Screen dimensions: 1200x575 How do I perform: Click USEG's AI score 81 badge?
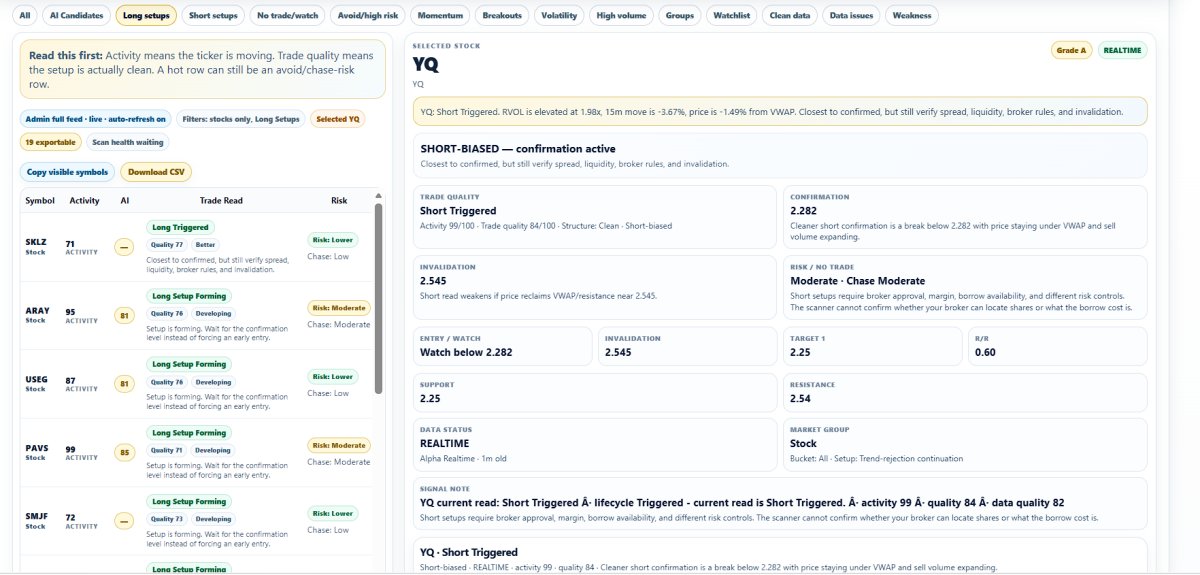pyautogui.click(x=125, y=384)
